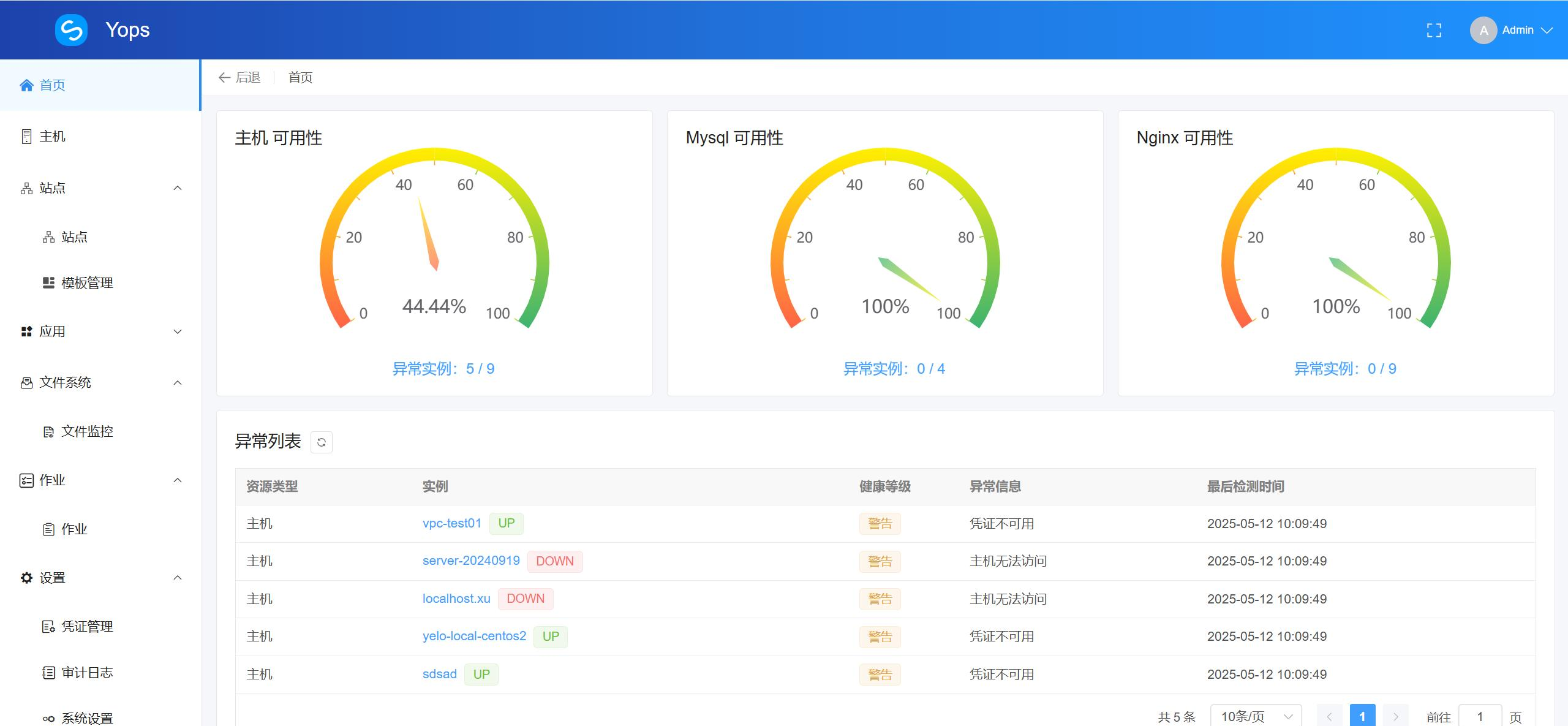View 异常实例 5/9 for 主机可用性
Screen dimensions: 1568x726
point(443,368)
